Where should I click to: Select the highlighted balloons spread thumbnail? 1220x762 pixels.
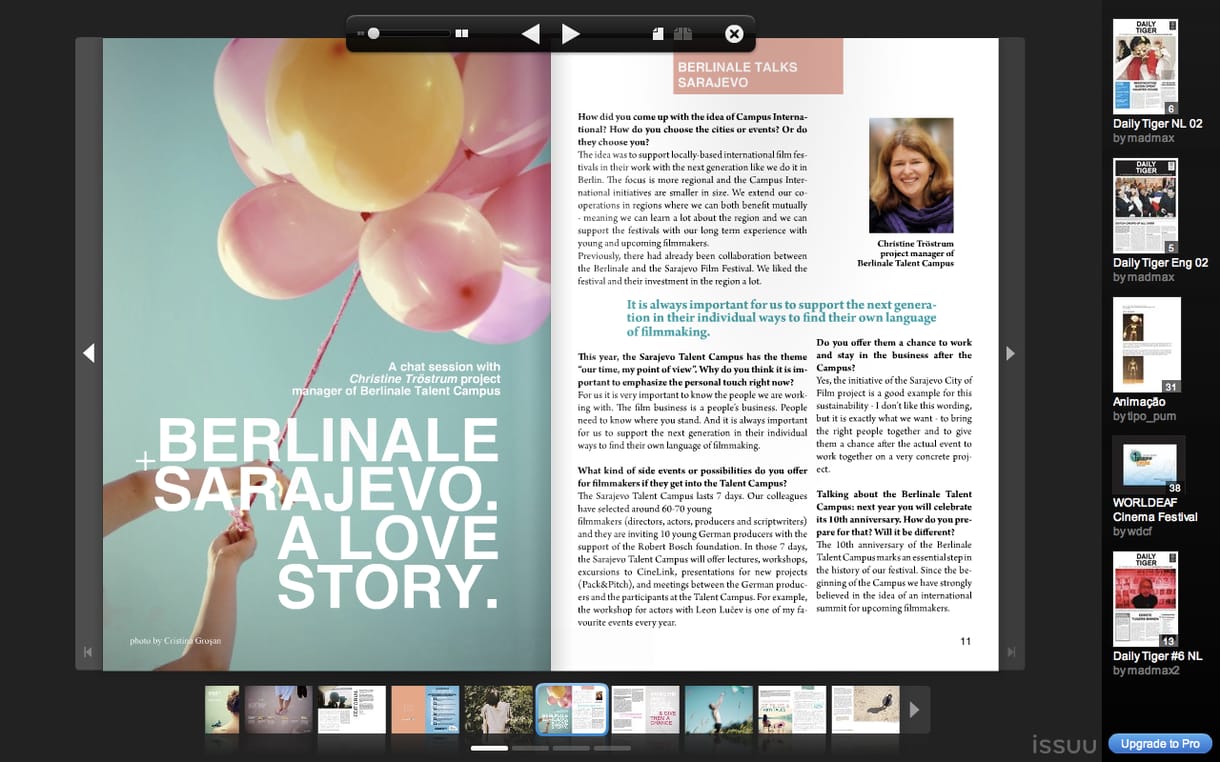pyautogui.click(x=572, y=710)
